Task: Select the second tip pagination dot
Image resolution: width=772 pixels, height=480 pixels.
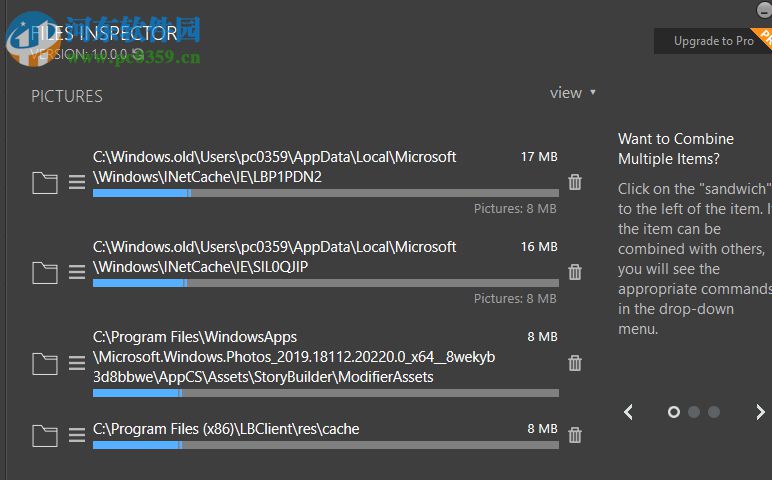Action: (x=694, y=412)
